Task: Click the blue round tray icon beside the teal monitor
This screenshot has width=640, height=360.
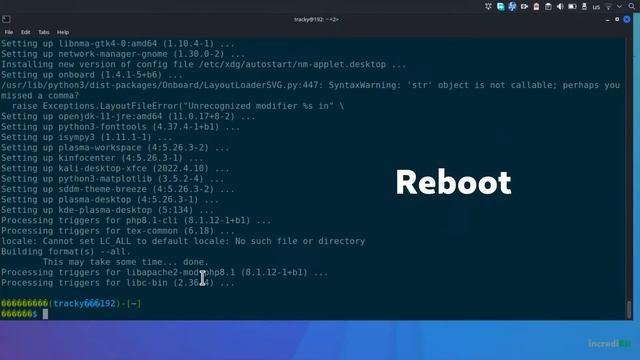Action: pyautogui.click(x=512, y=7)
